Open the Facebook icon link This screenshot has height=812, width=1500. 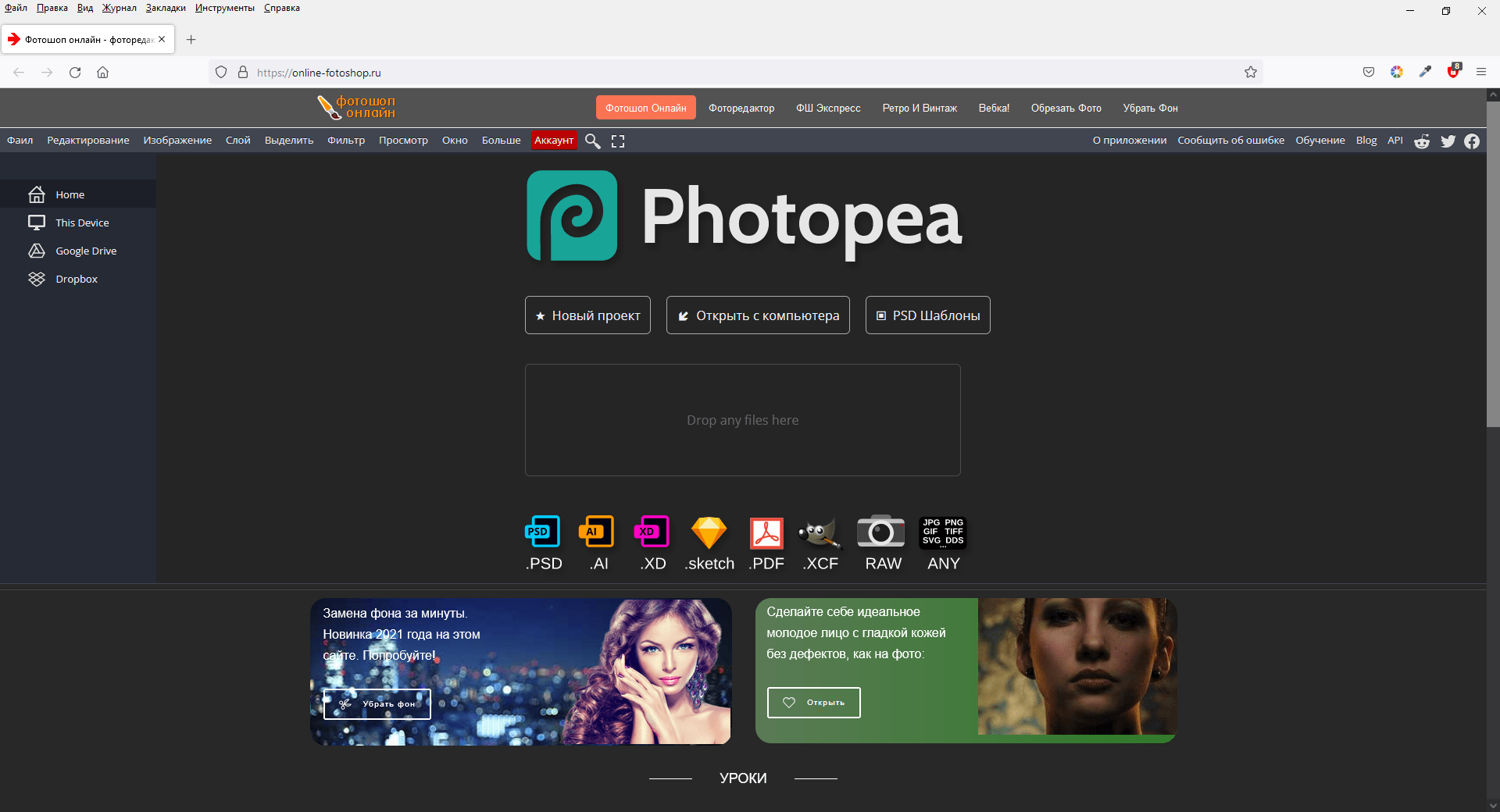pyautogui.click(x=1472, y=141)
